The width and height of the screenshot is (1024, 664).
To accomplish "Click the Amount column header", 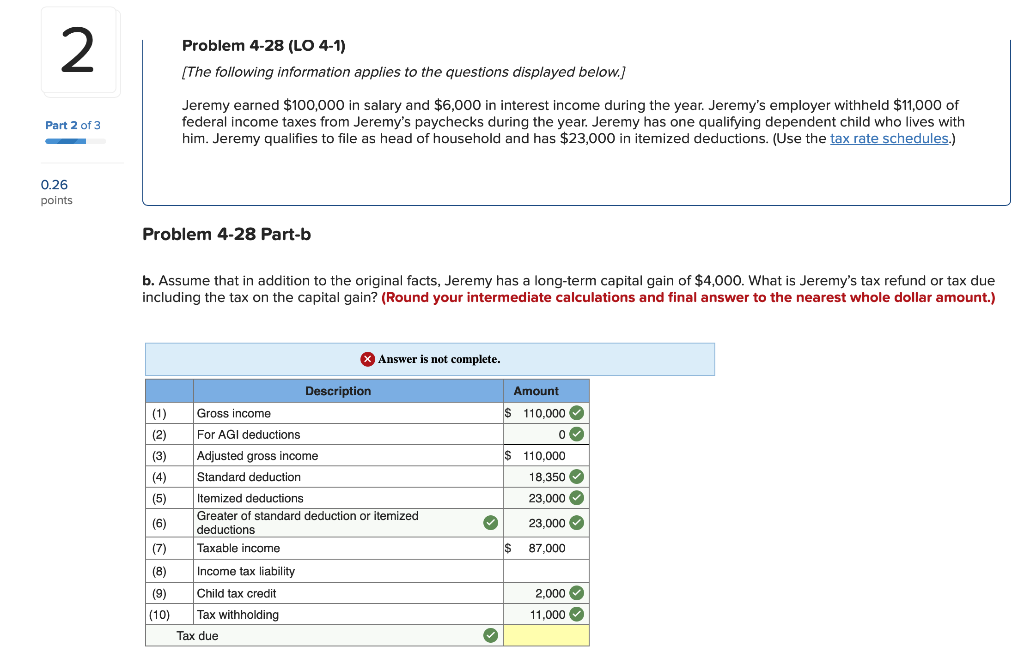I will tap(536, 390).
